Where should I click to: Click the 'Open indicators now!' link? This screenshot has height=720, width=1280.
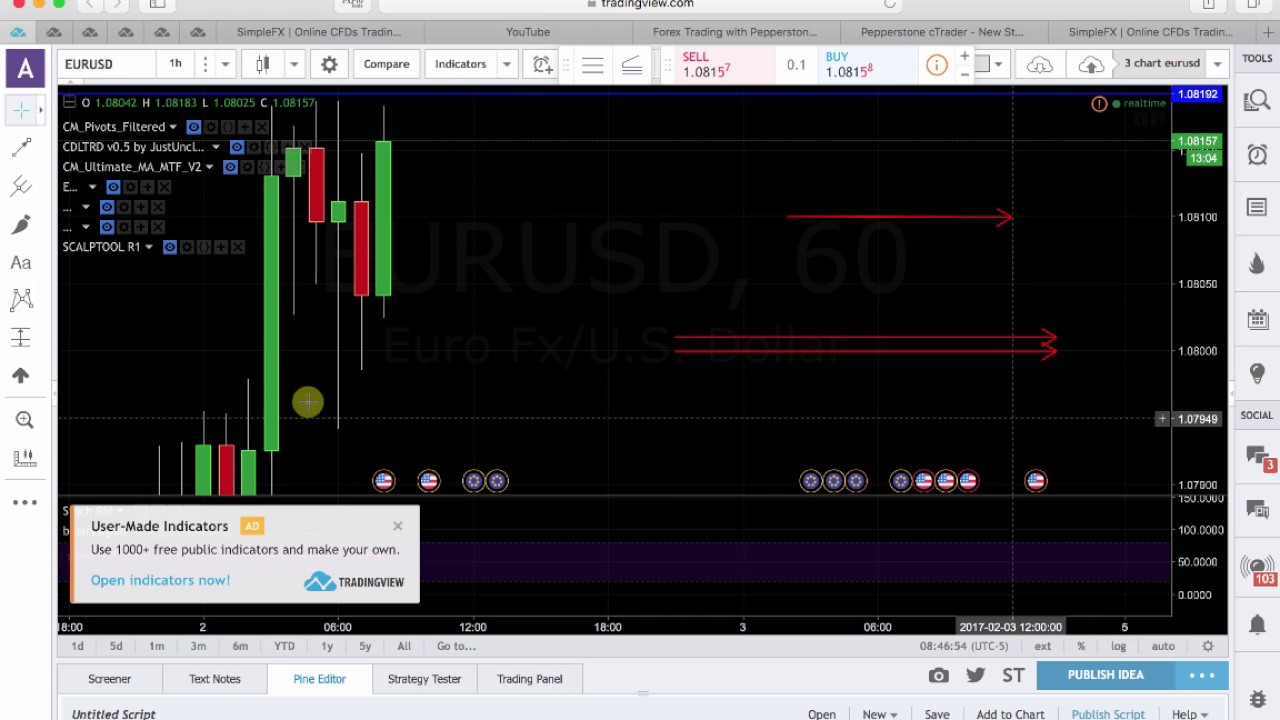160,580
